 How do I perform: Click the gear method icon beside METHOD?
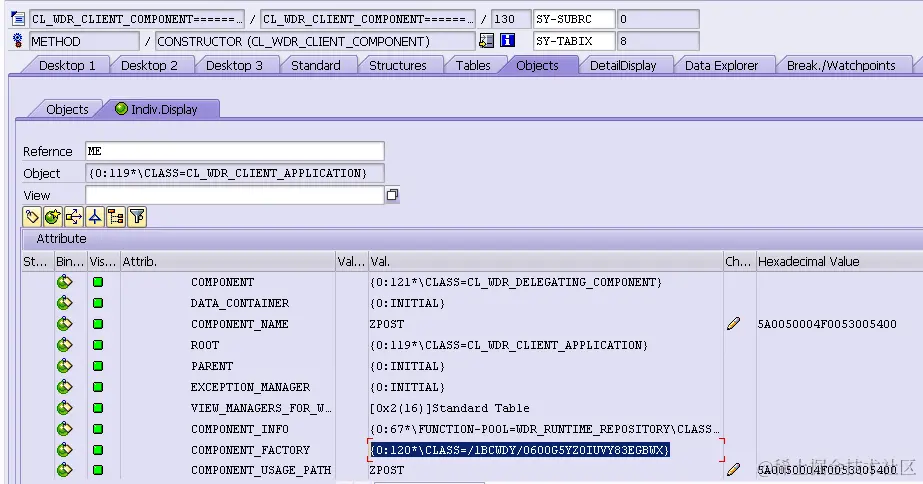(x=18, y=41)
